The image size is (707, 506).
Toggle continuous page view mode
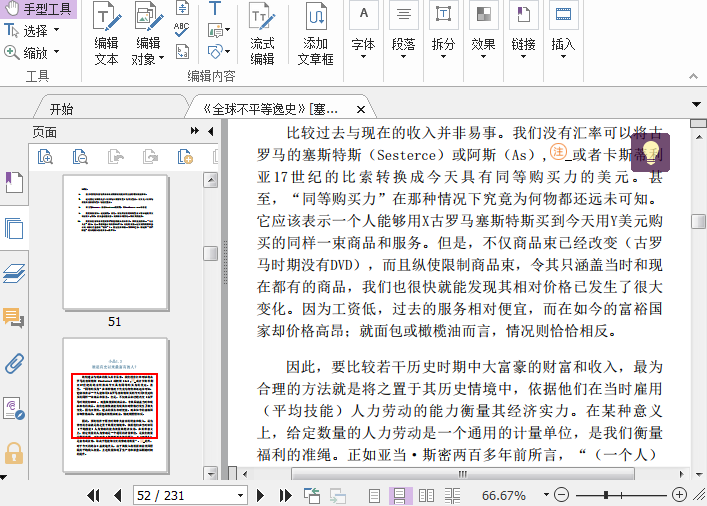[399, 496]
